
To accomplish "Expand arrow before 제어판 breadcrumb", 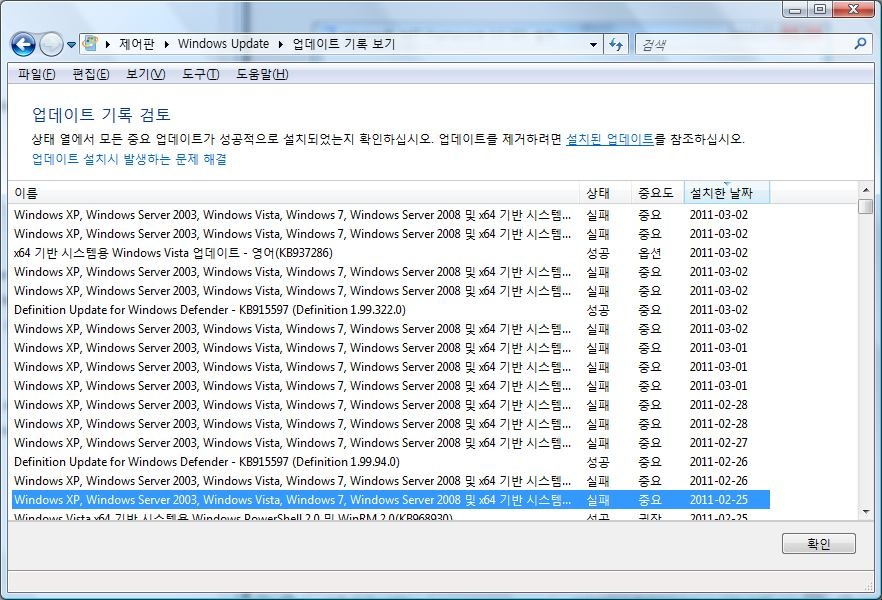I will pyautogui.click(x=107, y=44).
